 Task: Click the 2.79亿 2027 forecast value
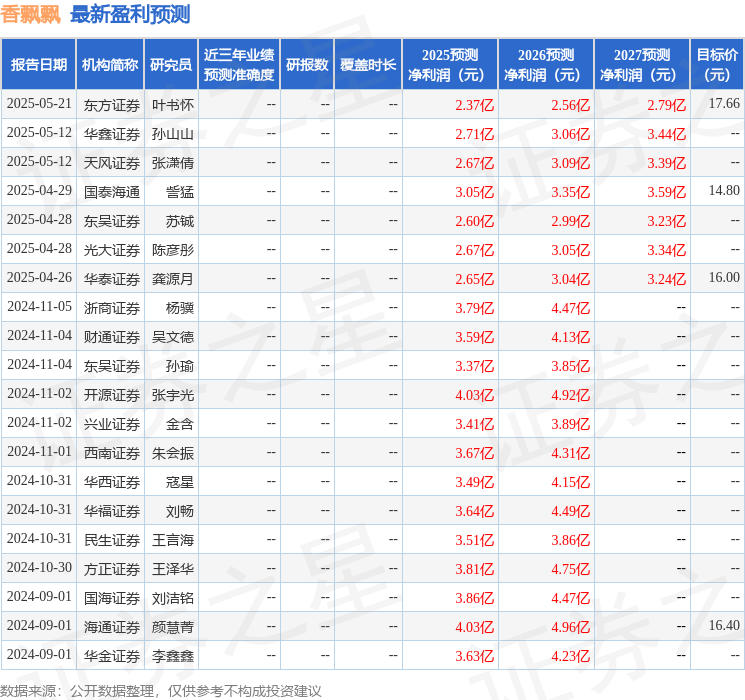coord(667,105)
